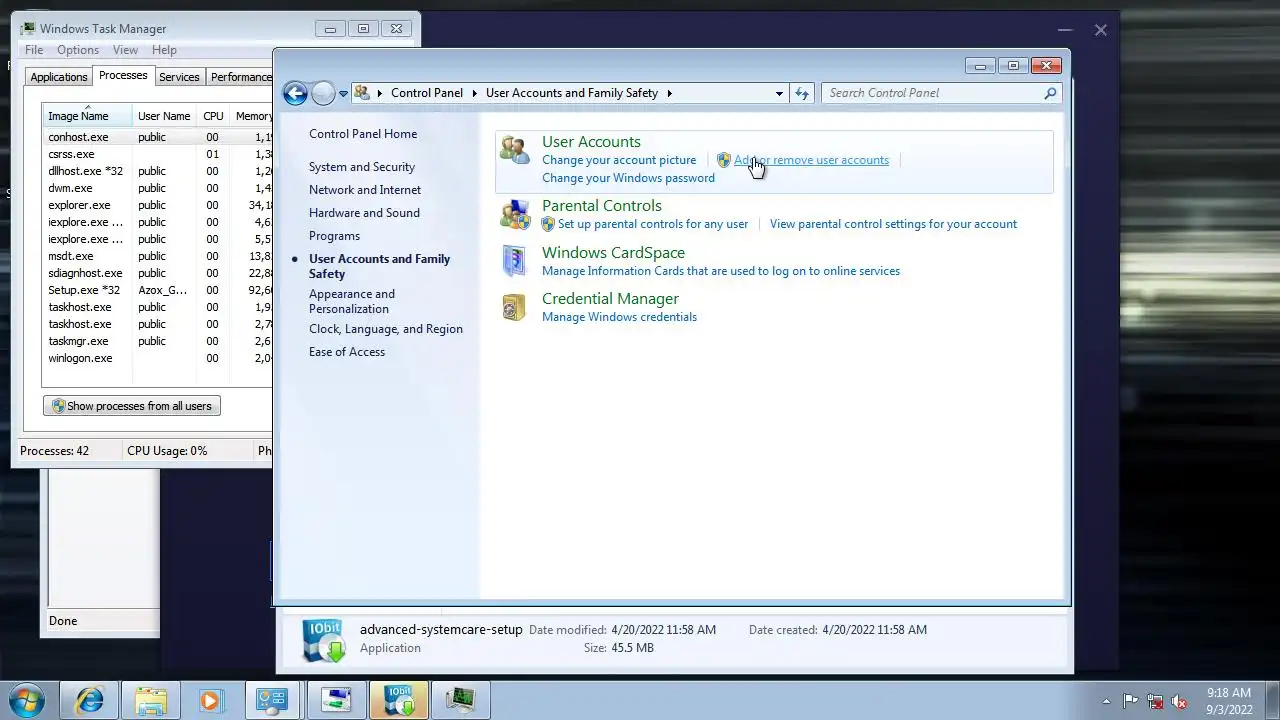Image resolution: width=1280 pixels, height=720 pixels.
Task: Open Manage Information Cards link
Action: (x=721, y=271)
